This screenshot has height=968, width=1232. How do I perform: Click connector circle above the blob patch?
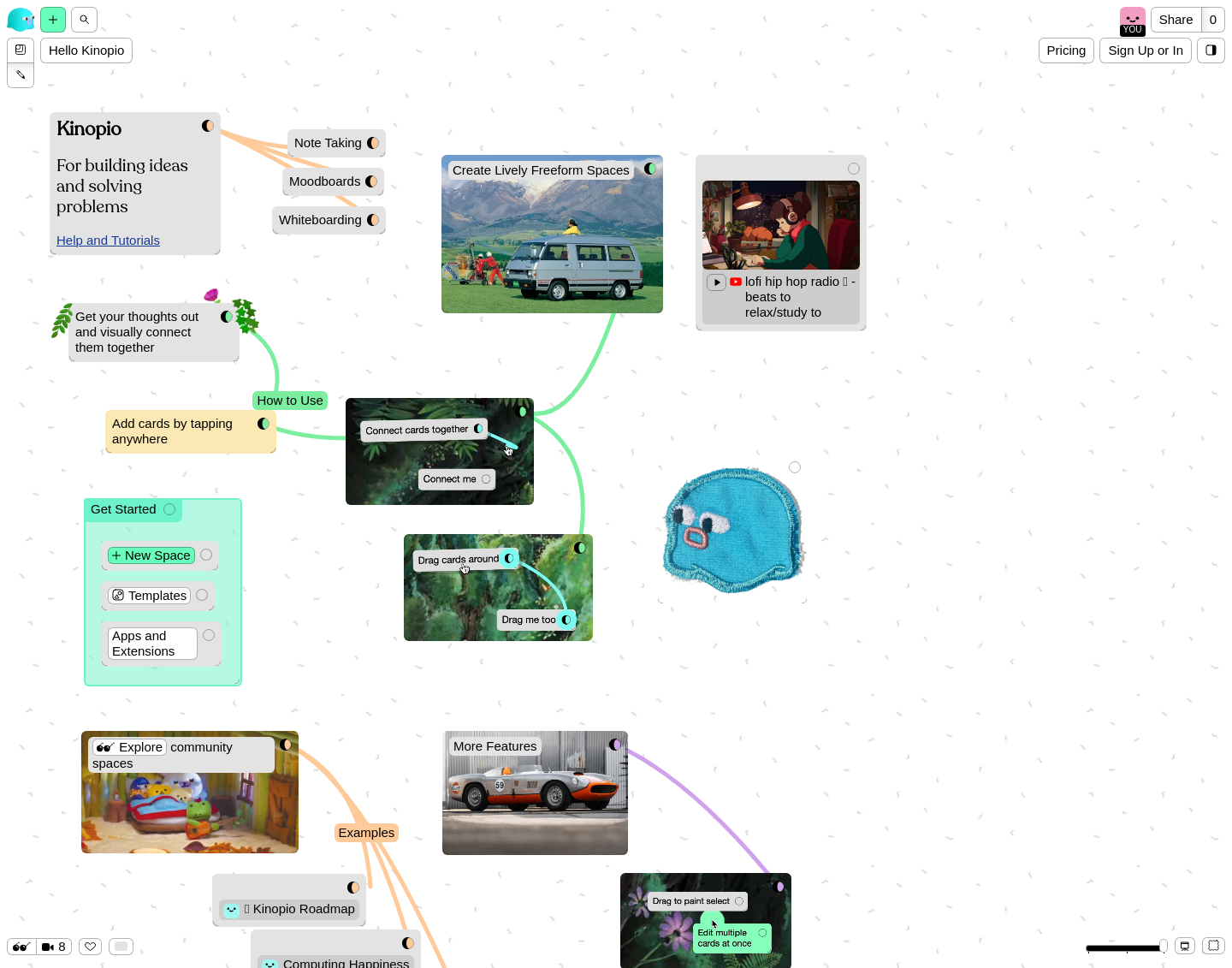pos(795,467)
